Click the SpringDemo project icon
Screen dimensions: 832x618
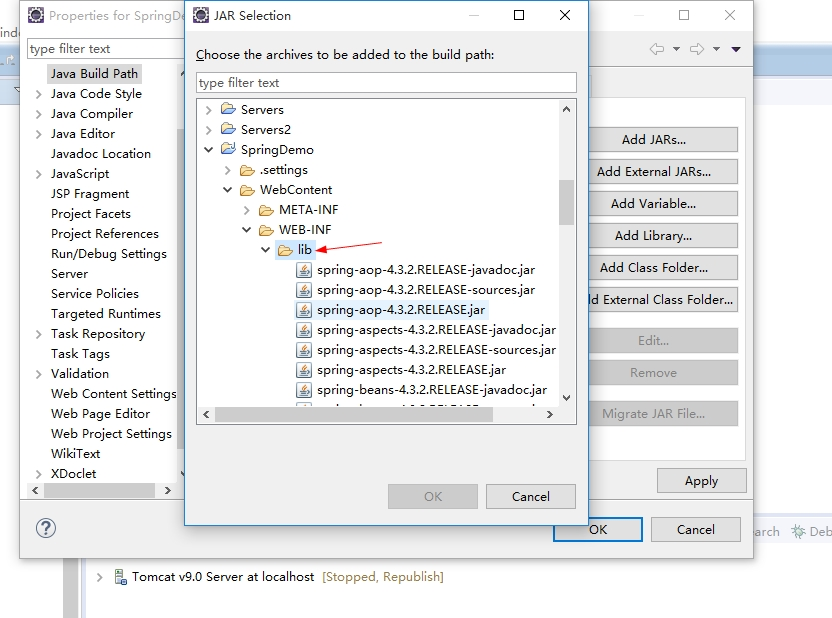point(229,149)
